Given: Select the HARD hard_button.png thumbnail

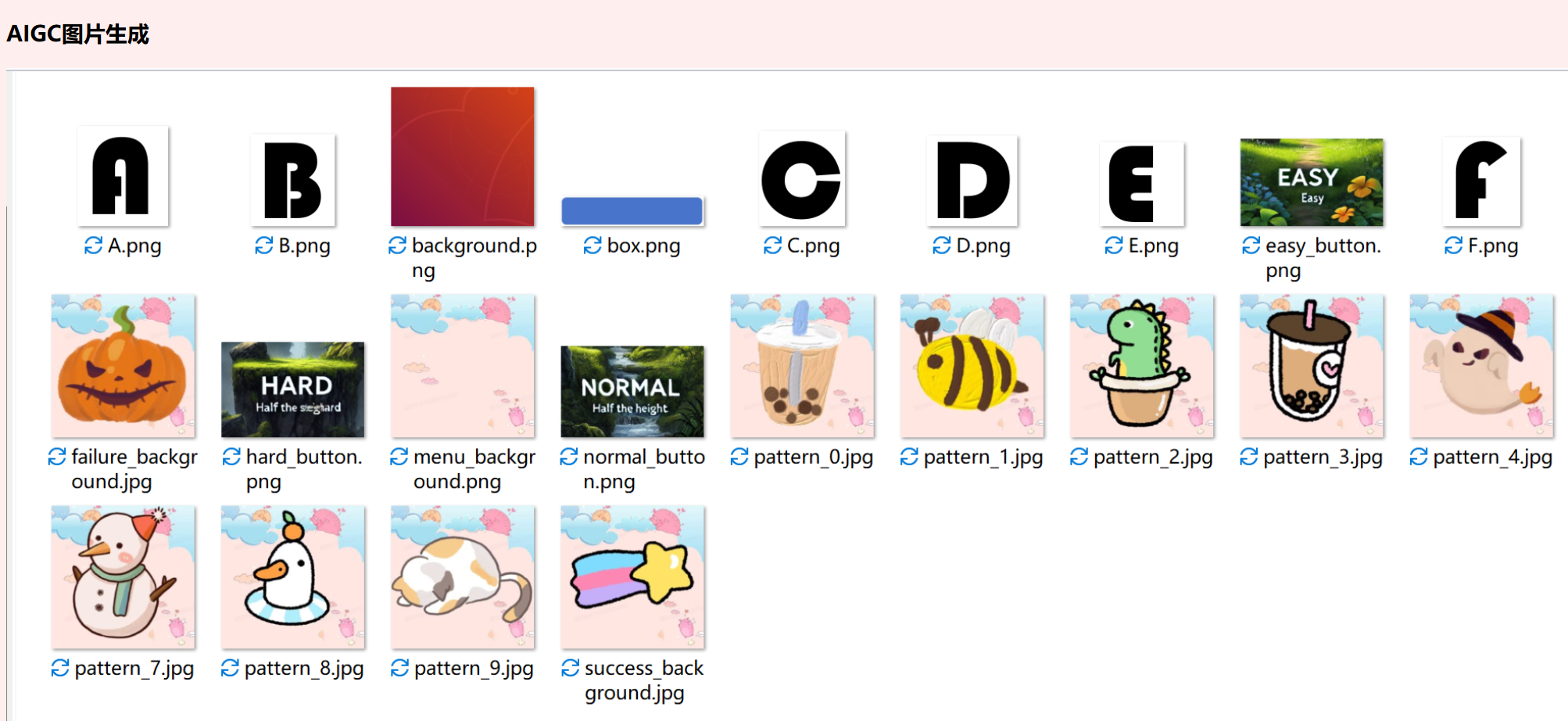Looking at the screenshot, I should (293, 389).
